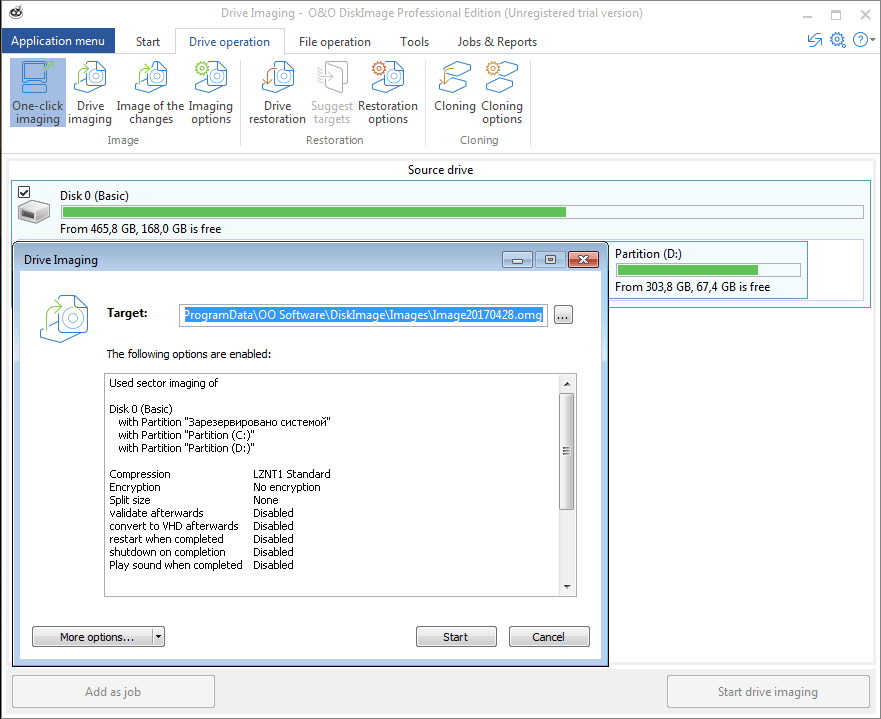The image size is (881, 719).
Task: Click the options list scrollbar thumb
Action: point(566,451)
